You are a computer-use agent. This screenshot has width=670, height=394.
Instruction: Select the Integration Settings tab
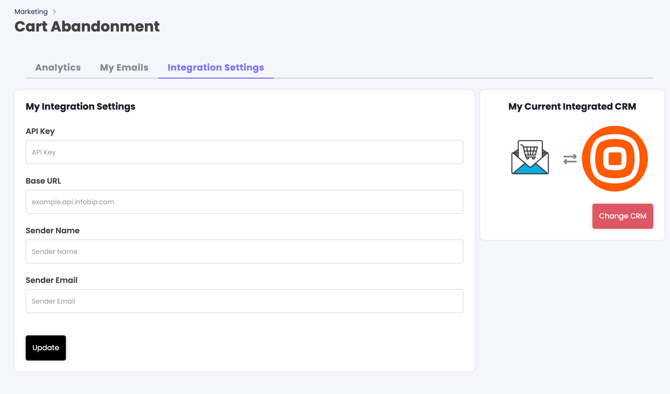(216, 68)
